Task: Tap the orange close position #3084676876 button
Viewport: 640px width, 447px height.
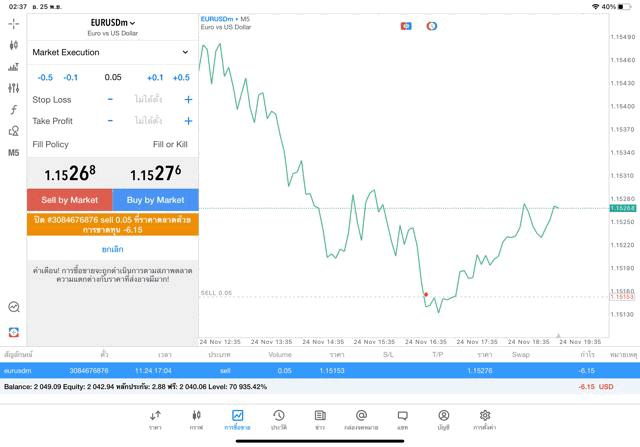Action: 112,224
